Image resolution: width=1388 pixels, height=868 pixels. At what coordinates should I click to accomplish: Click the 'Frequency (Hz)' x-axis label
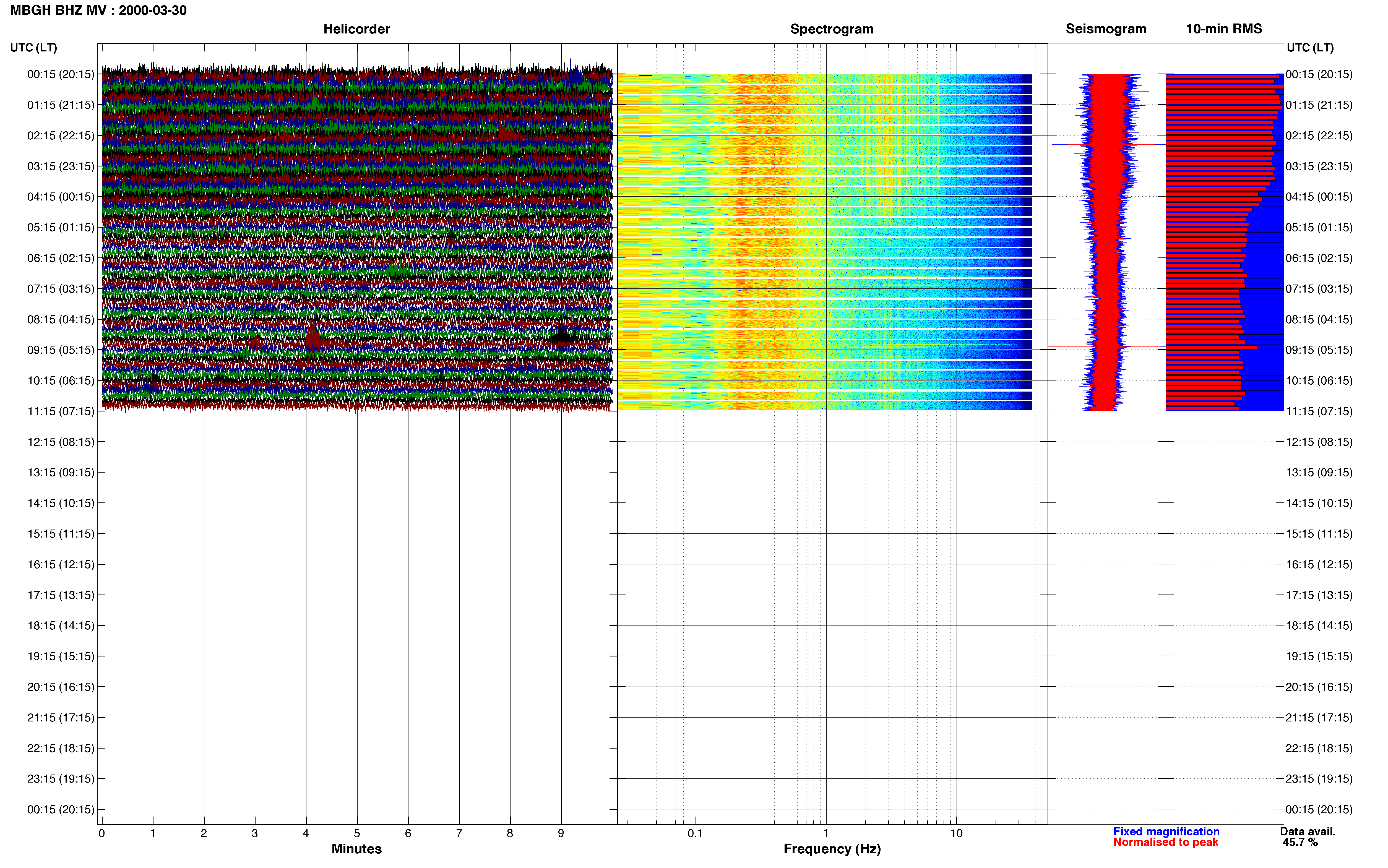832,849
